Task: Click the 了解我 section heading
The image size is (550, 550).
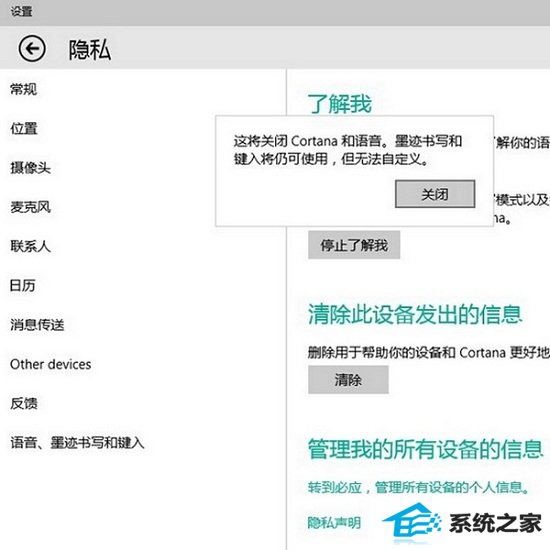Action: coord(340,104)
